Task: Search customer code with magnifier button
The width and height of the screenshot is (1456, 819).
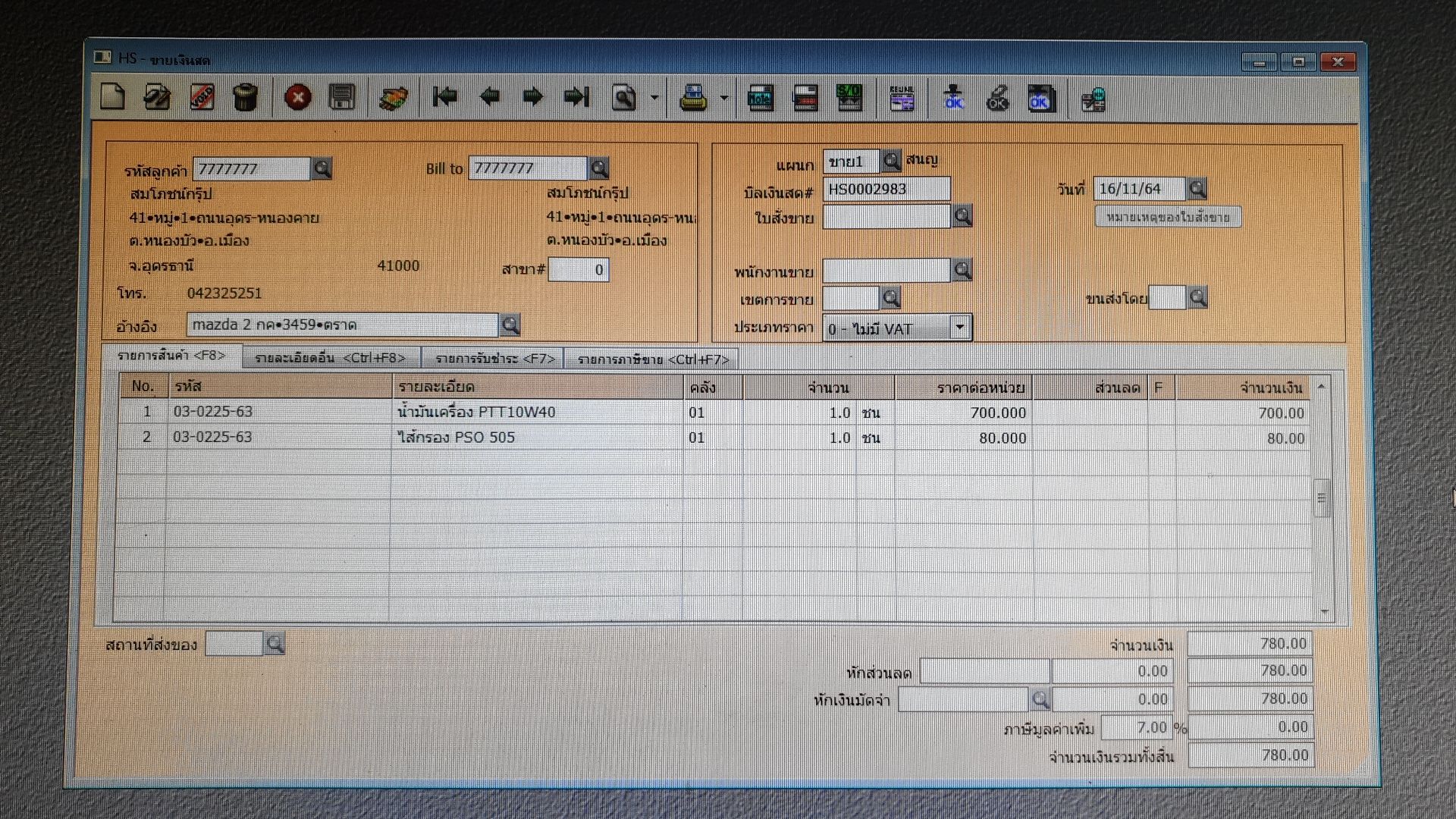Action: pyautogui.click(x=322, y=168)
